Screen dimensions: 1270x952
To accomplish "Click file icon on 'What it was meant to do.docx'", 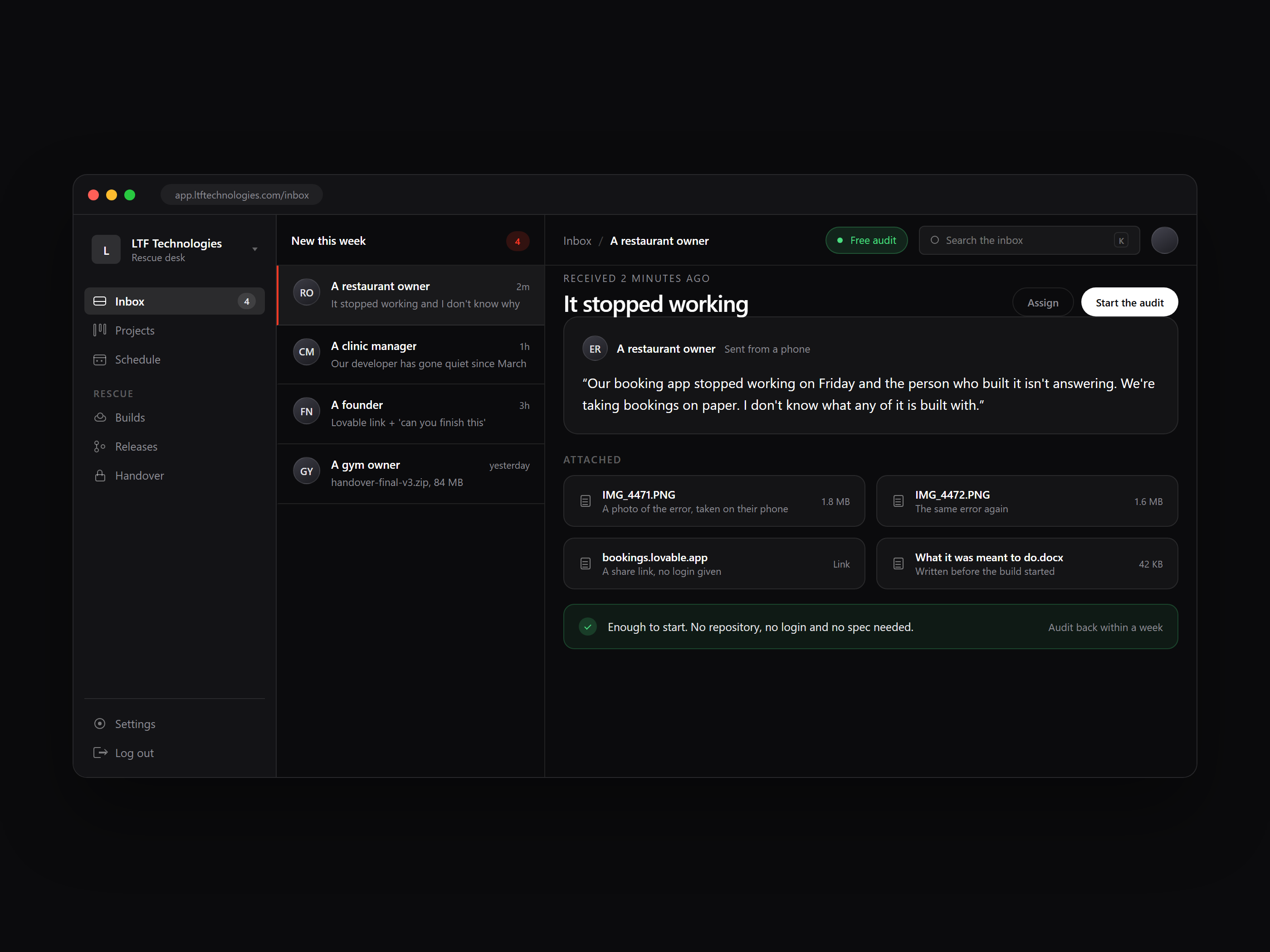I will [x=899, y=563].
